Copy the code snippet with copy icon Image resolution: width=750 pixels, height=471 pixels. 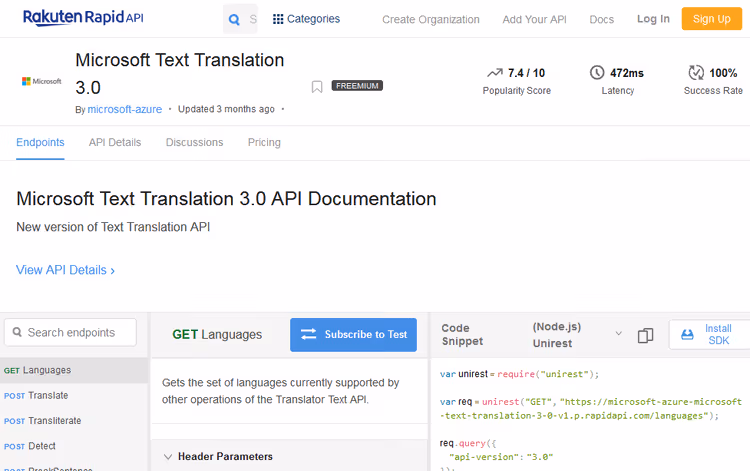coord(645,335)
